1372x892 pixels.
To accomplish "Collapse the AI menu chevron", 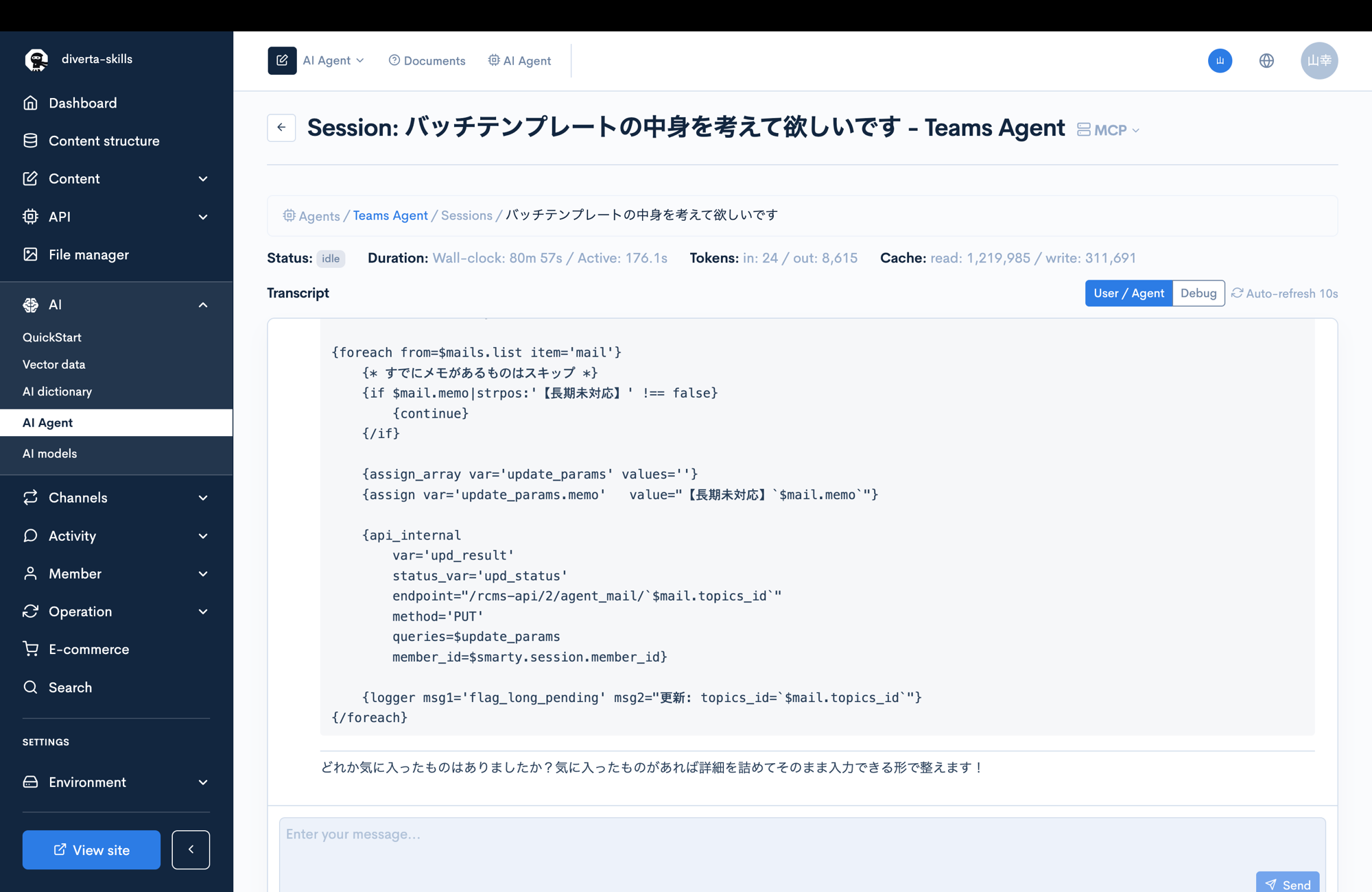I will point(203,304).
